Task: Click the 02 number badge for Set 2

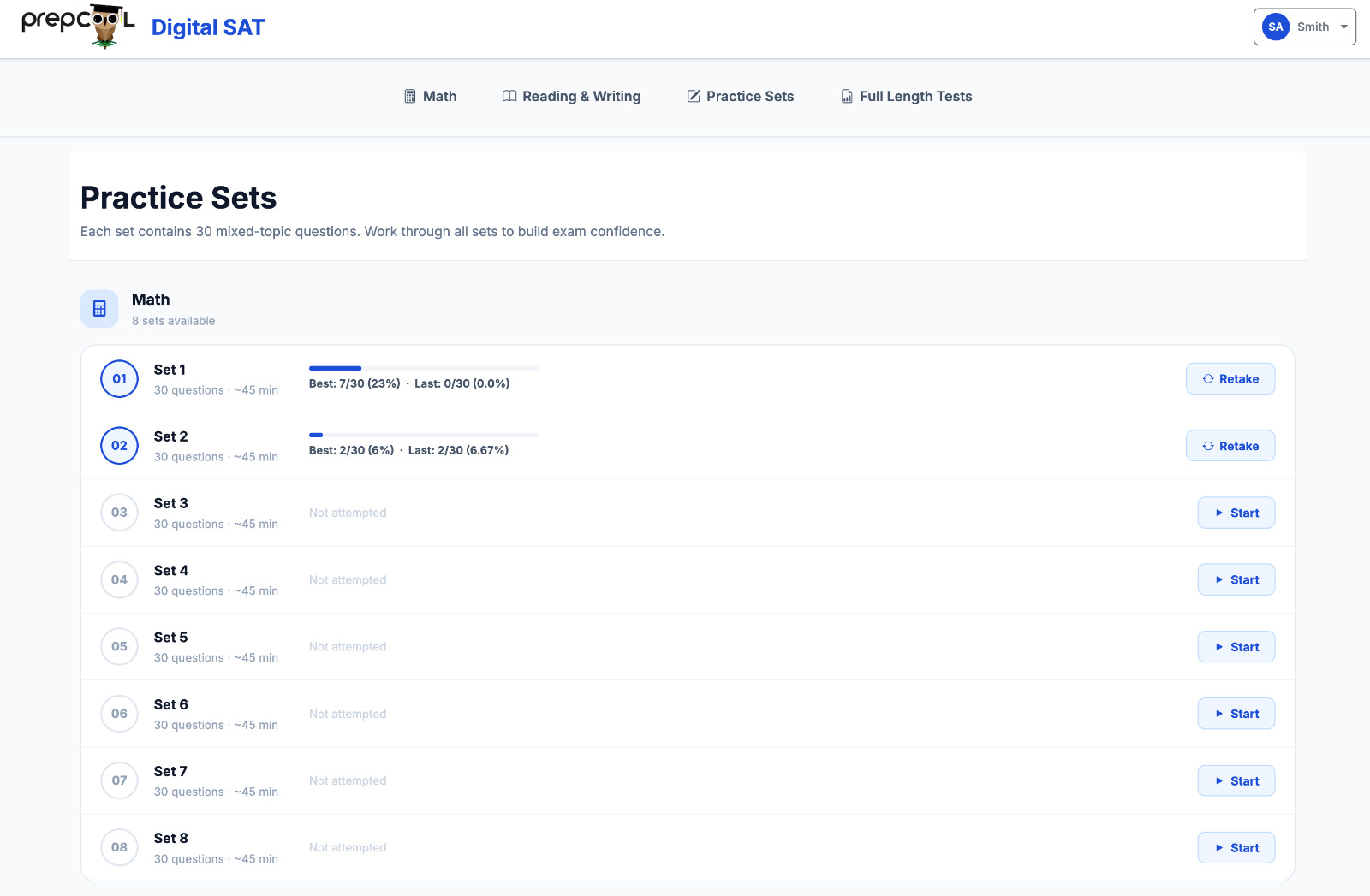Action: pyautogui.click(x=119, y=445)
